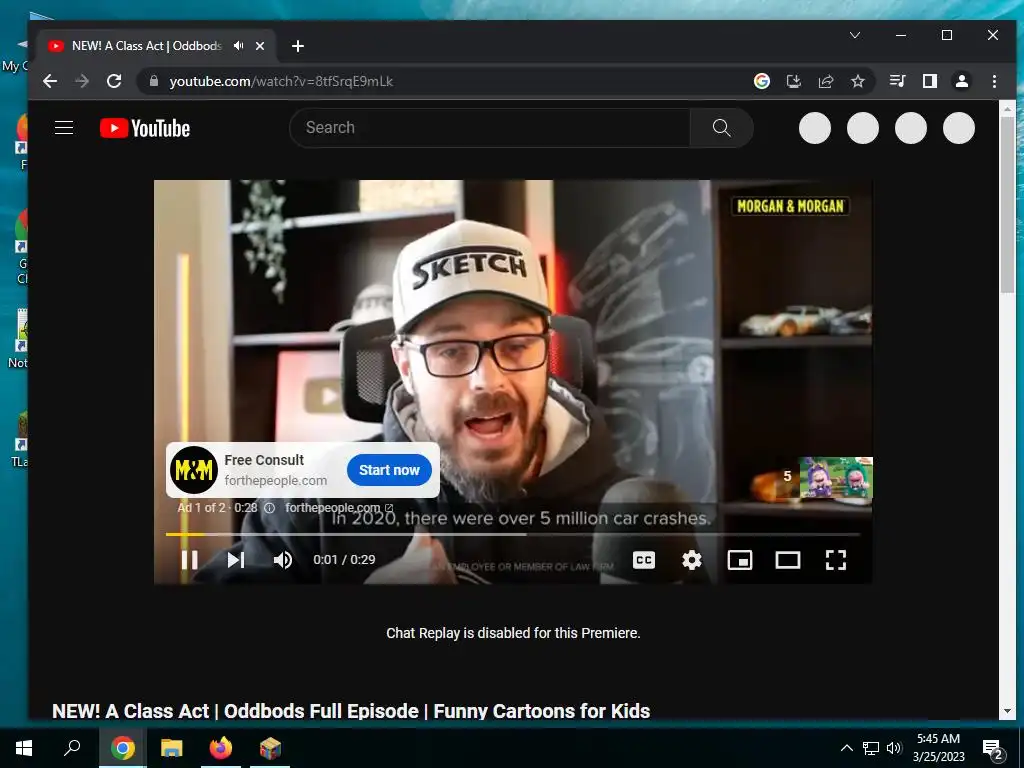Open video player settings gear
This screenshot has height=768, width=1024.
coord(692,560)
